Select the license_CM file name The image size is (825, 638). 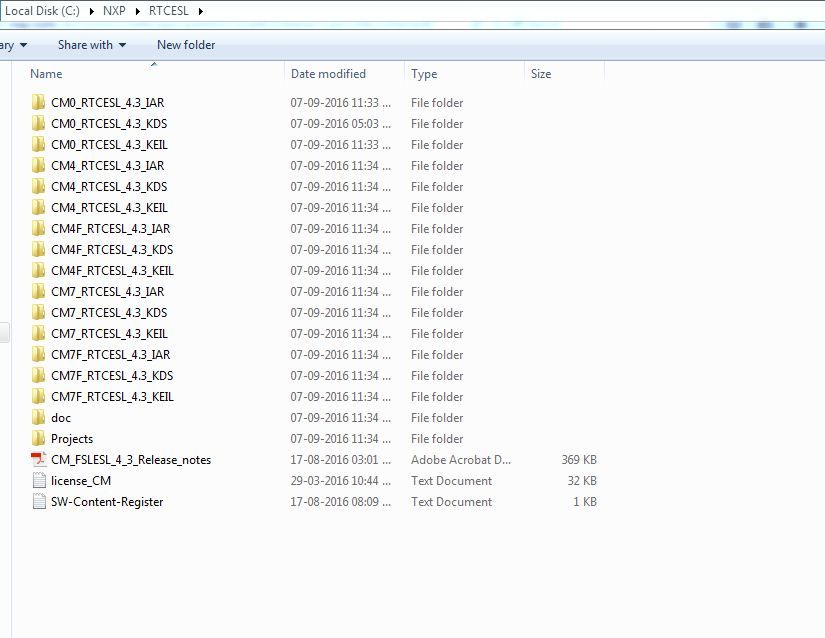click(81, 481)
